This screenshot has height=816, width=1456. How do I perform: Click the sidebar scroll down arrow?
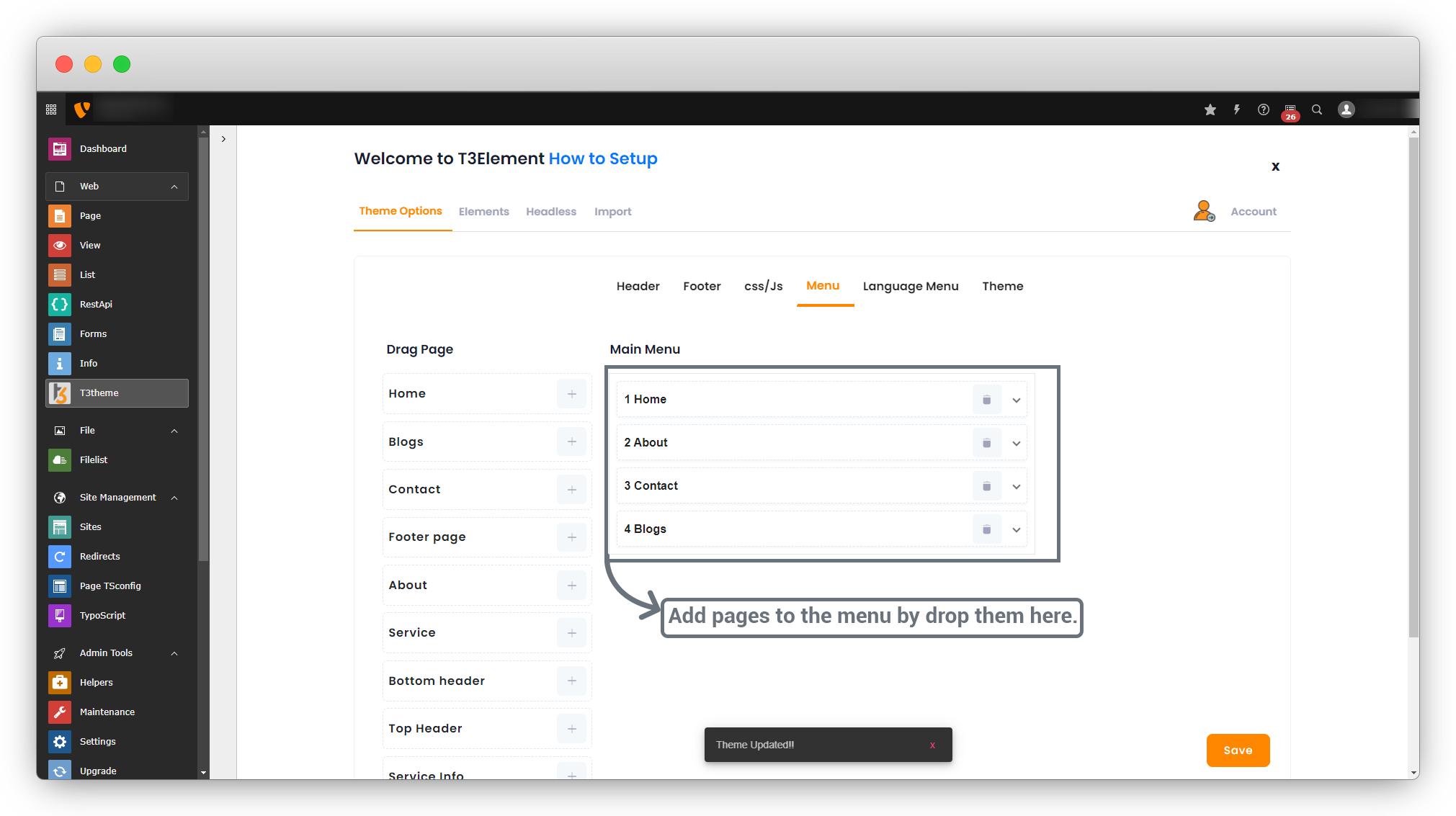tap(203, 773)
